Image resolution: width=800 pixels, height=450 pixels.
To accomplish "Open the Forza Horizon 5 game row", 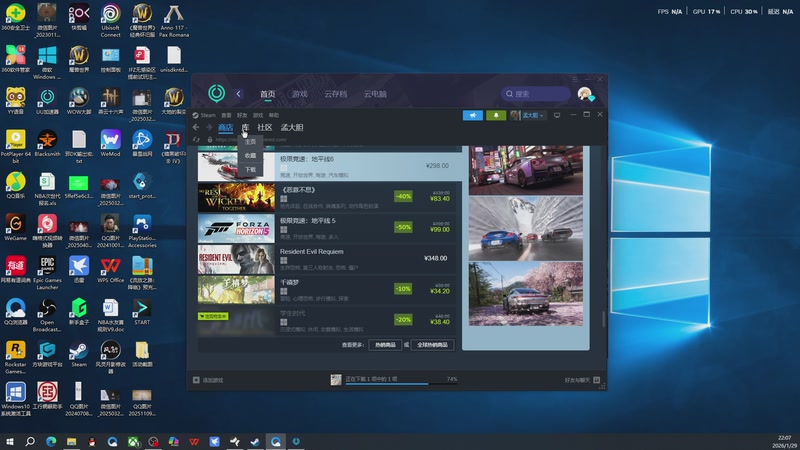I will click(327, 228).
